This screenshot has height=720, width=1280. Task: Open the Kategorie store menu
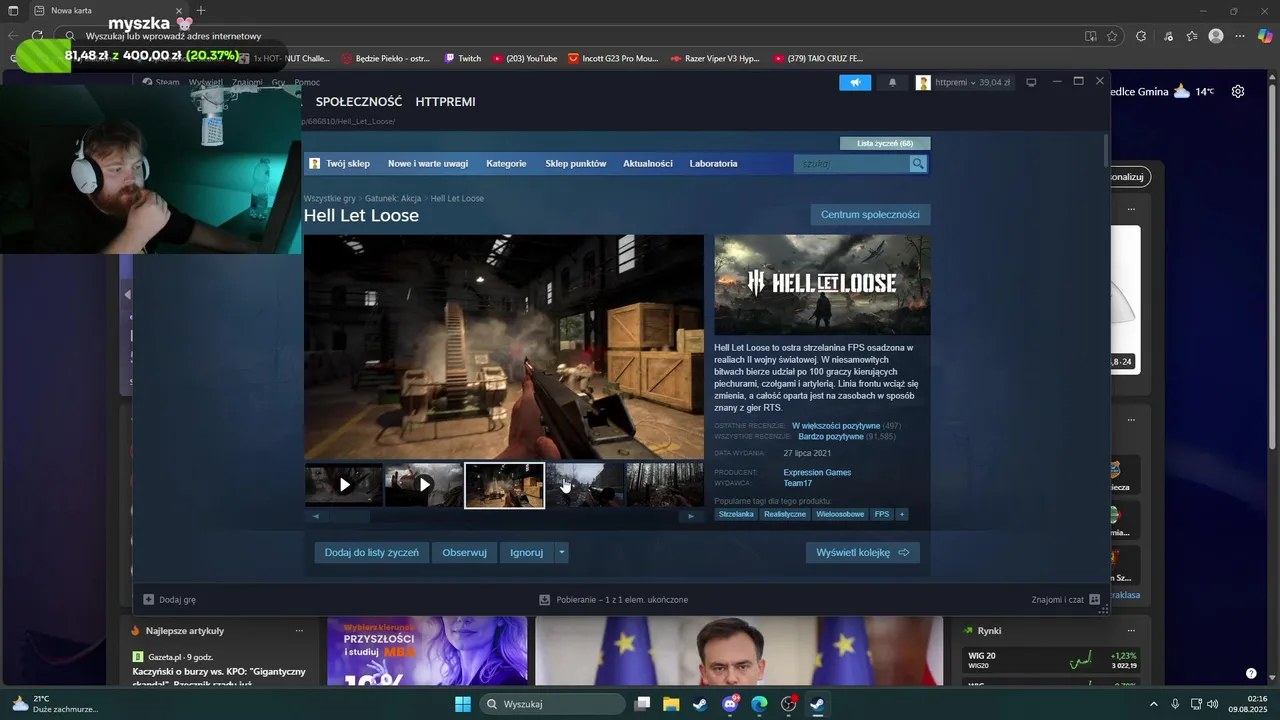pyautogui.click(x=506, y=163)
